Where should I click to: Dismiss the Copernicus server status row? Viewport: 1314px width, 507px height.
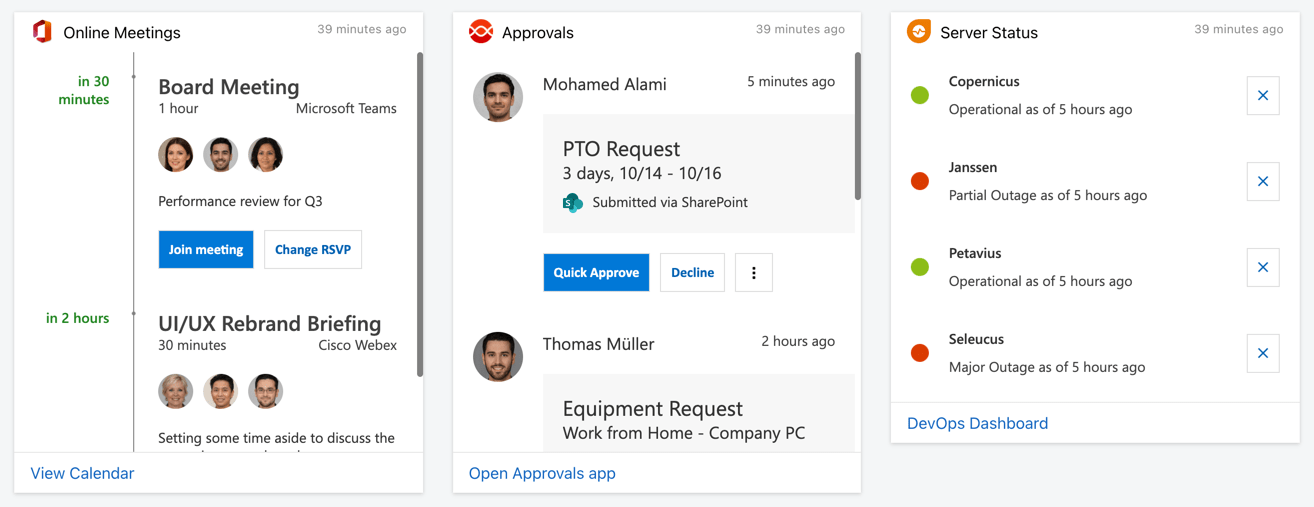click(x=1263, y=96)
